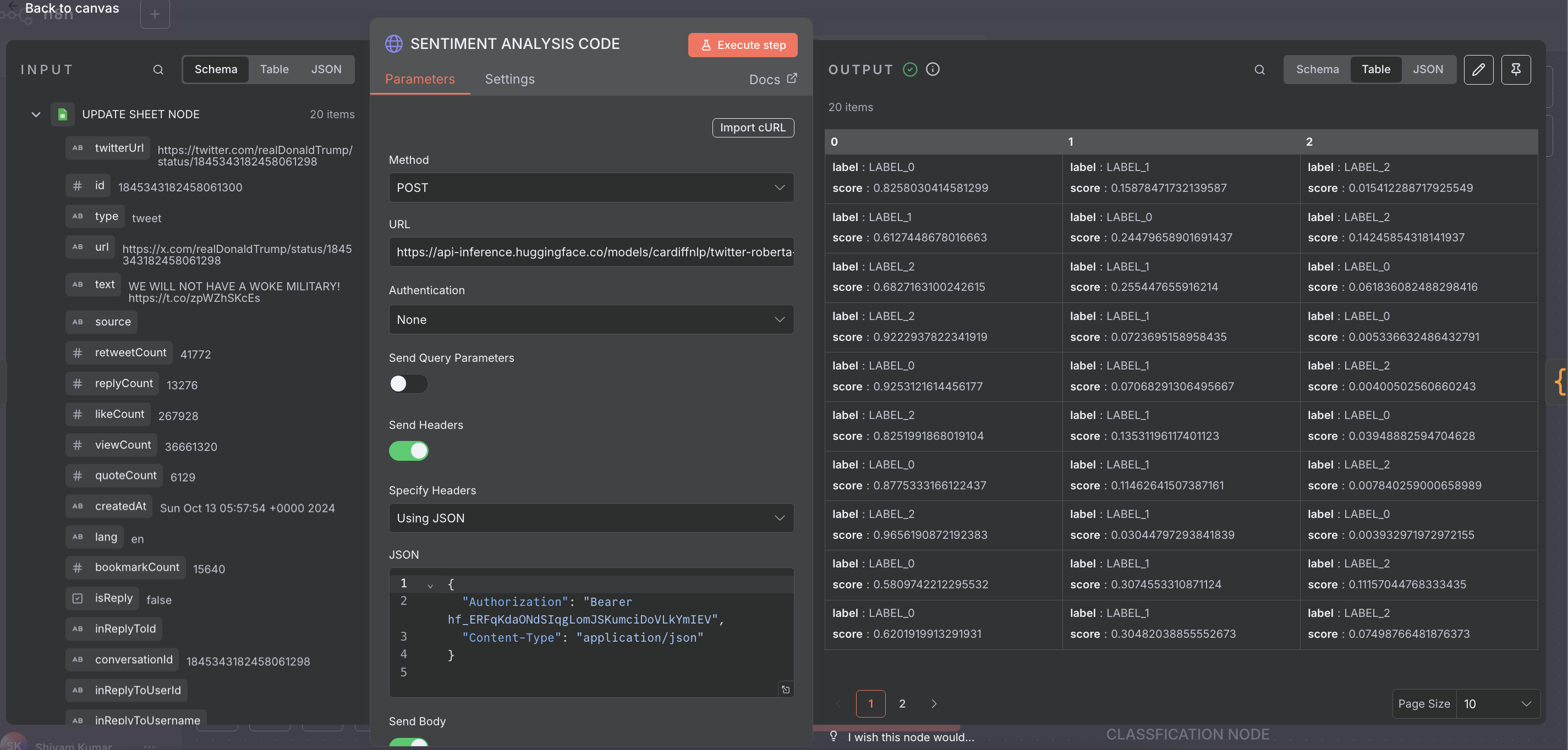This screenshot has width=1568, height=750.
Task: Click the JSON editor expand icon
Action: 785,689
